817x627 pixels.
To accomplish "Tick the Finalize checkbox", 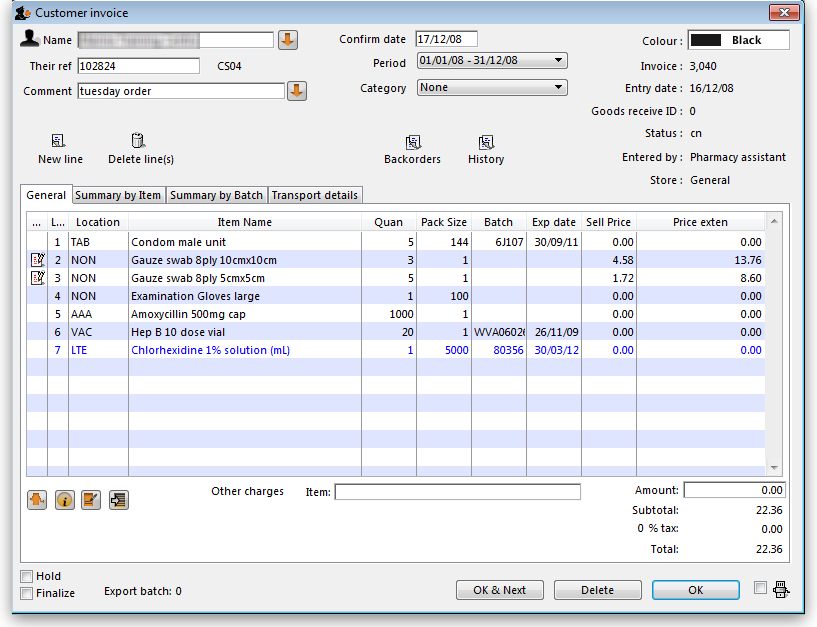I will 27,593.
